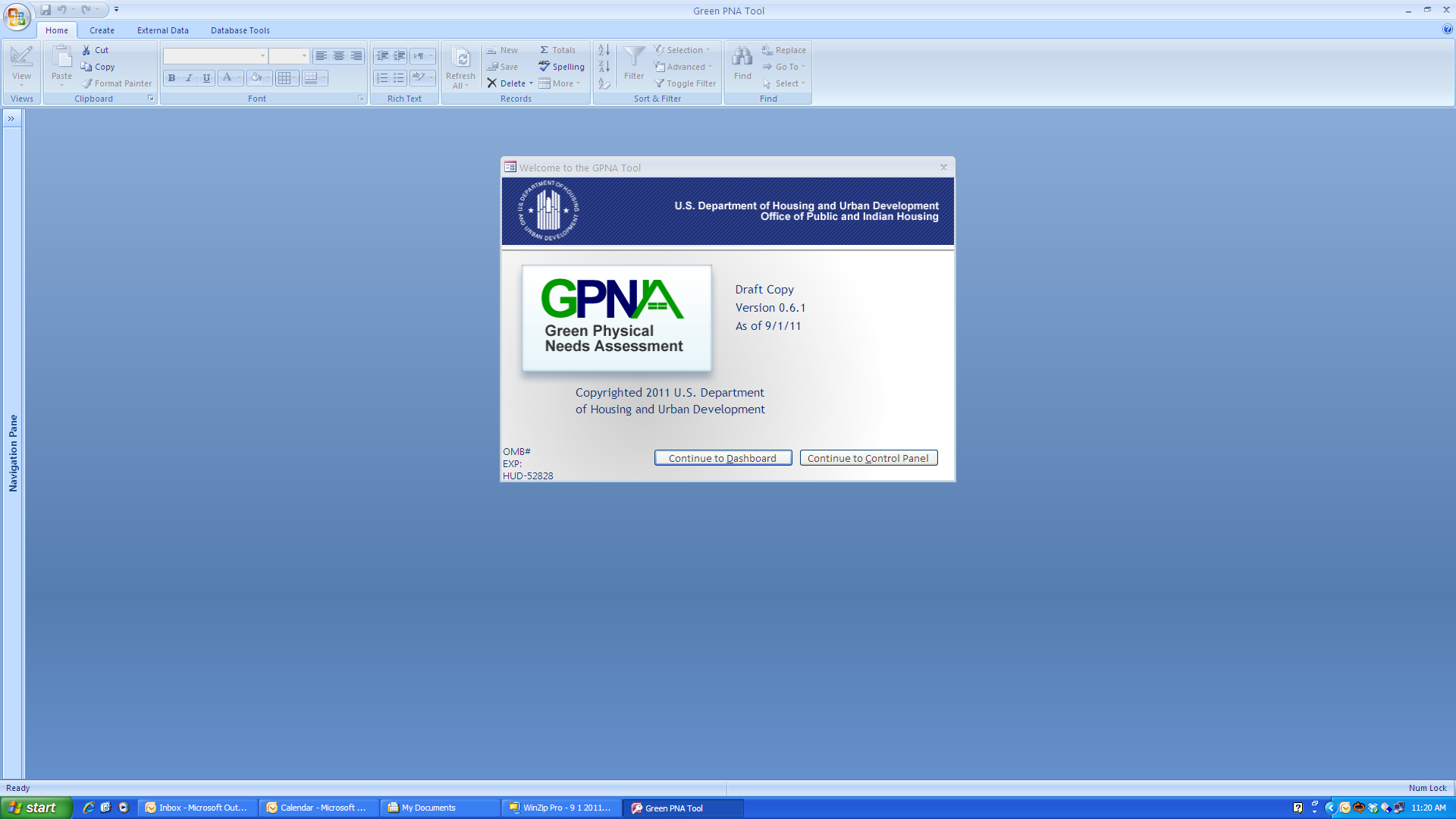This screenshot has height=819, width=1456.
Task: Click Continue to Dashboard button
Action: click(x=723, y=458)
